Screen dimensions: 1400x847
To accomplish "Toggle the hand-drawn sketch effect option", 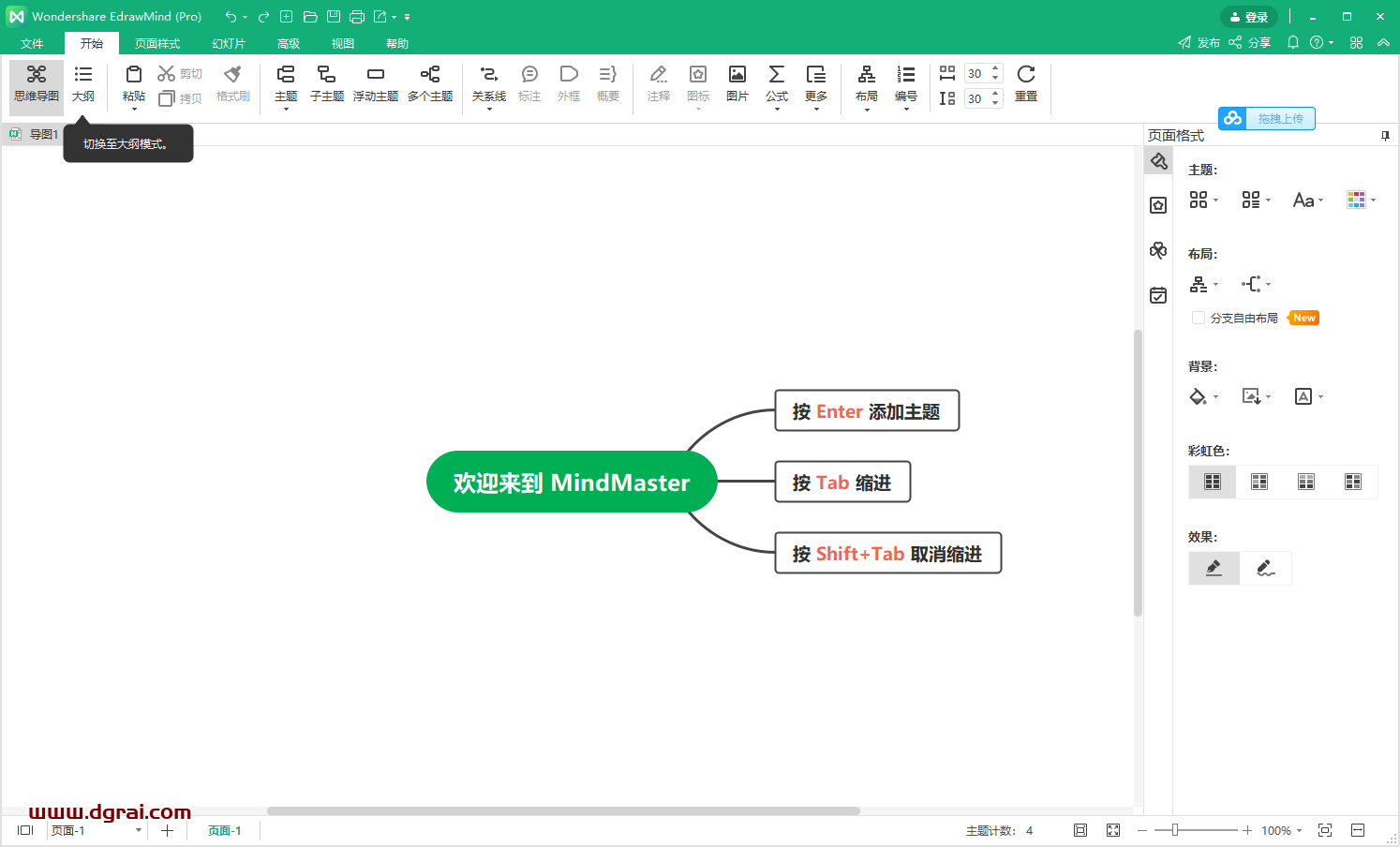I will (1265, 568).
